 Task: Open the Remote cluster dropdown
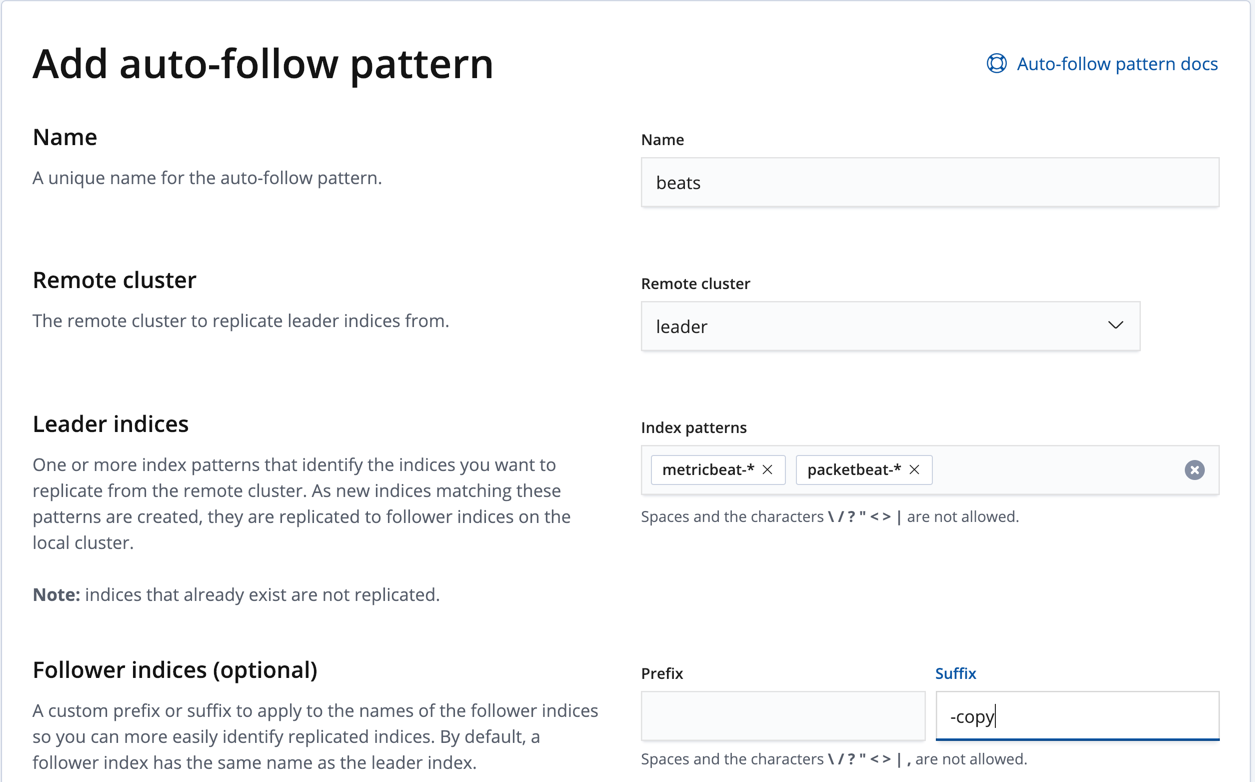tap(890, 325)
